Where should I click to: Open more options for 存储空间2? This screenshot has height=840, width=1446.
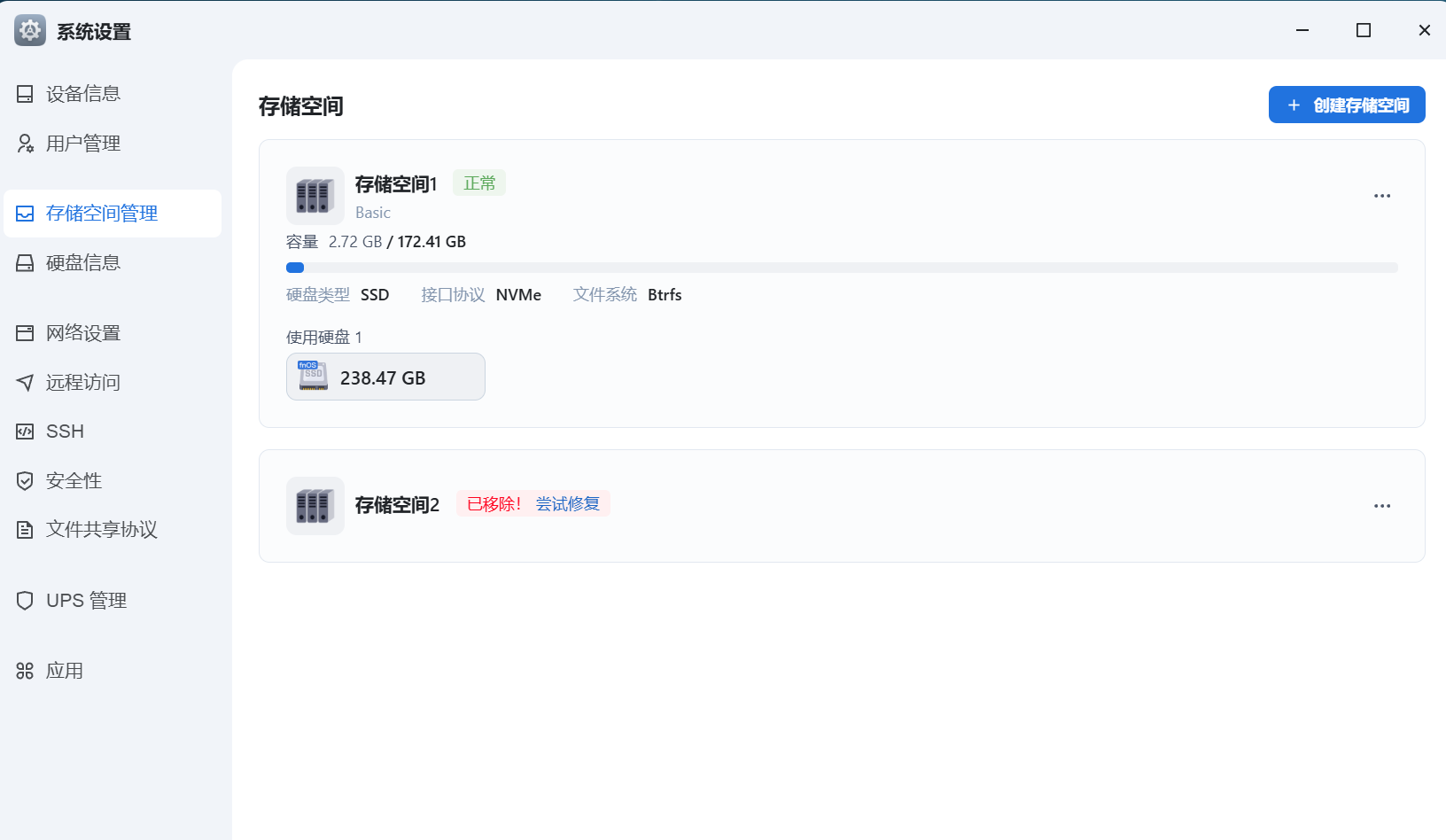[x=1382, y=506]
